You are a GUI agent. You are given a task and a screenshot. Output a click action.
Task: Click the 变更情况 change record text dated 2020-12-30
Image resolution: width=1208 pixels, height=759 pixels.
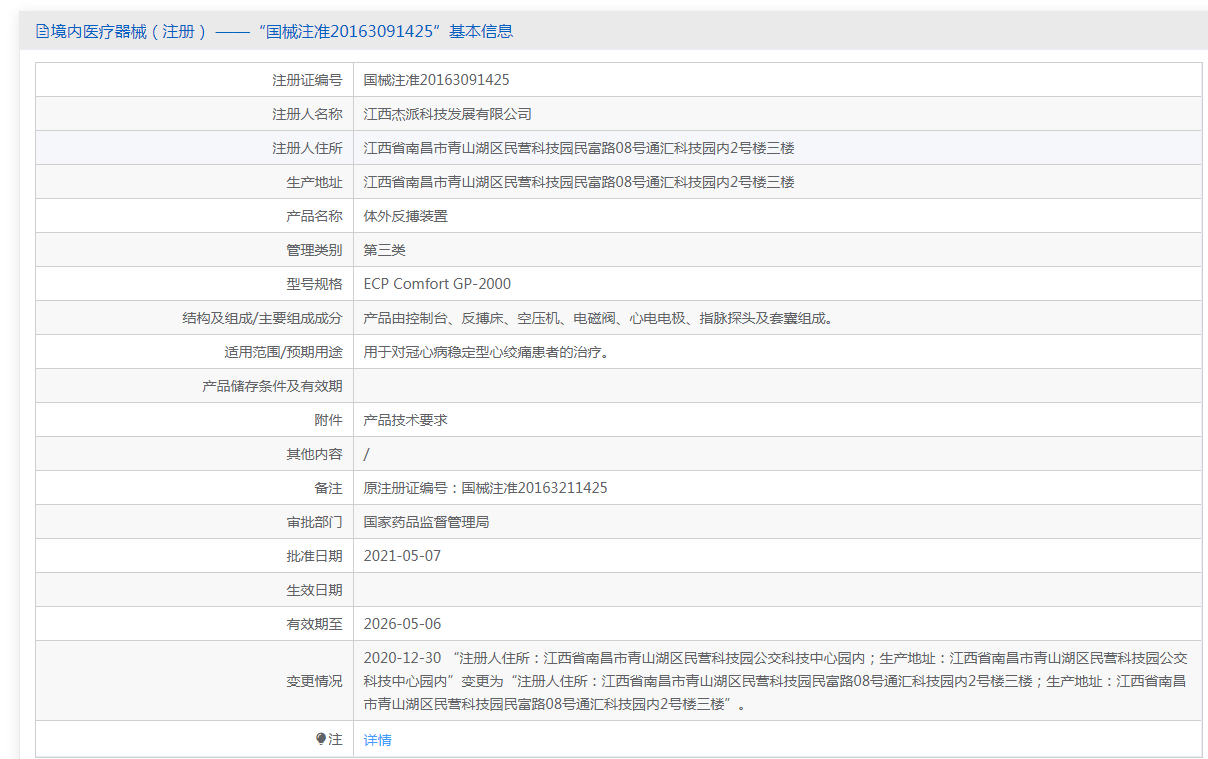(776, 681)
